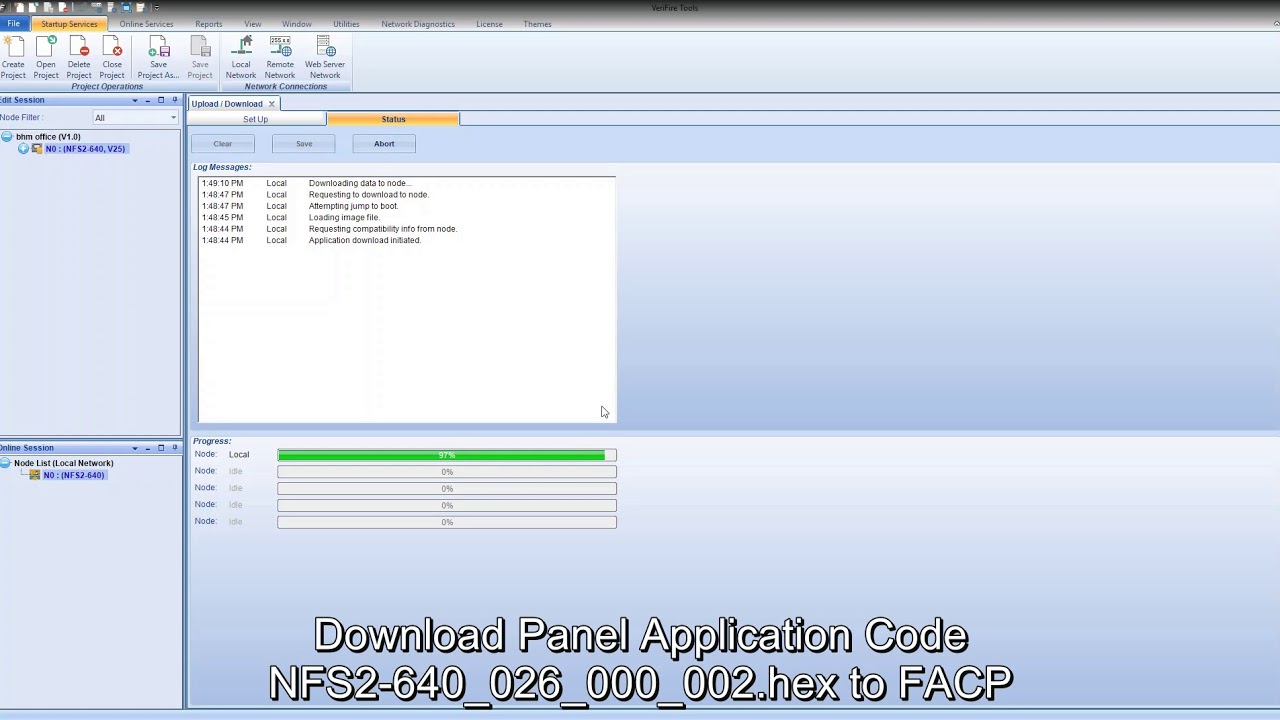Open the Utilities ribbon tab
Screen dimensions: 1280x720
(x=346, y=24)
